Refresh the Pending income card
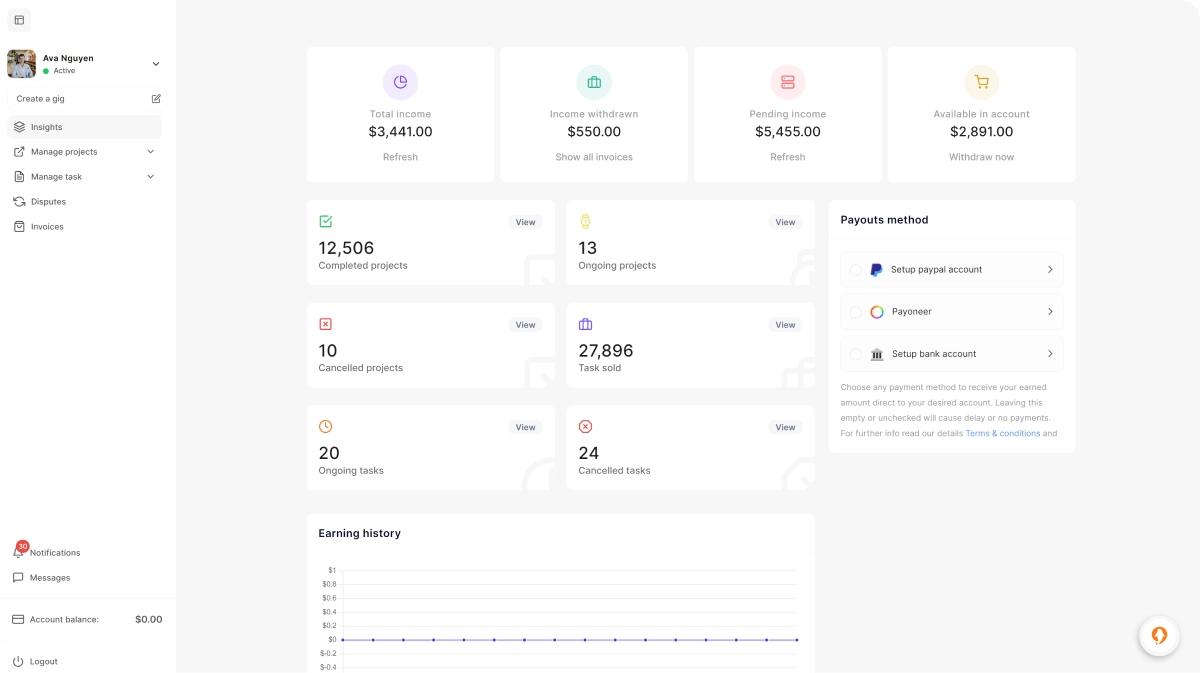Image resolution: width=1200 pixels, height=673 pixels. pyautogui.click(x=788, y=157)
